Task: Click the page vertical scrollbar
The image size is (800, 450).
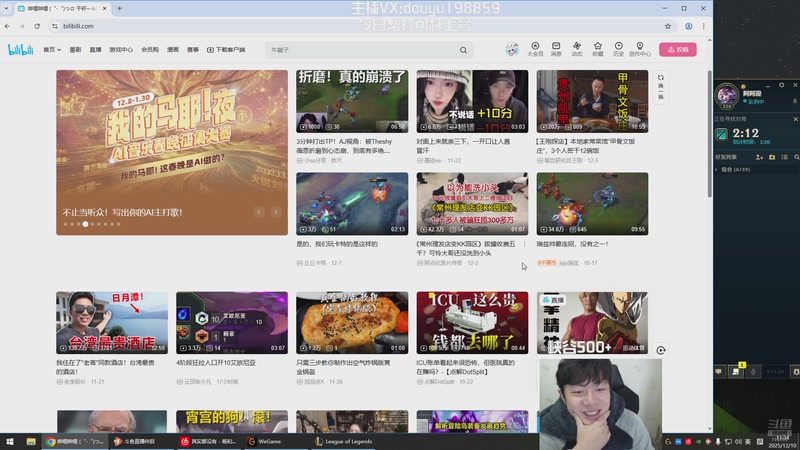Action: pos(709,134)
